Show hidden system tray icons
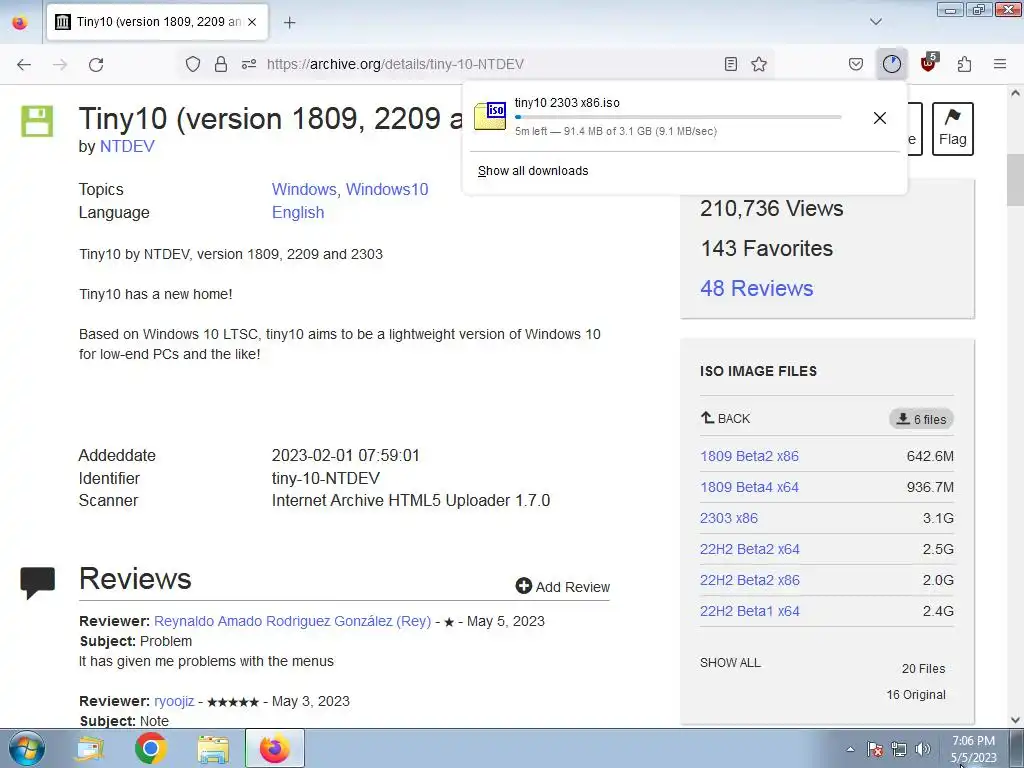Image resolution: width=1024 pixels, height=768 pixels. click(x=850, y=749)
